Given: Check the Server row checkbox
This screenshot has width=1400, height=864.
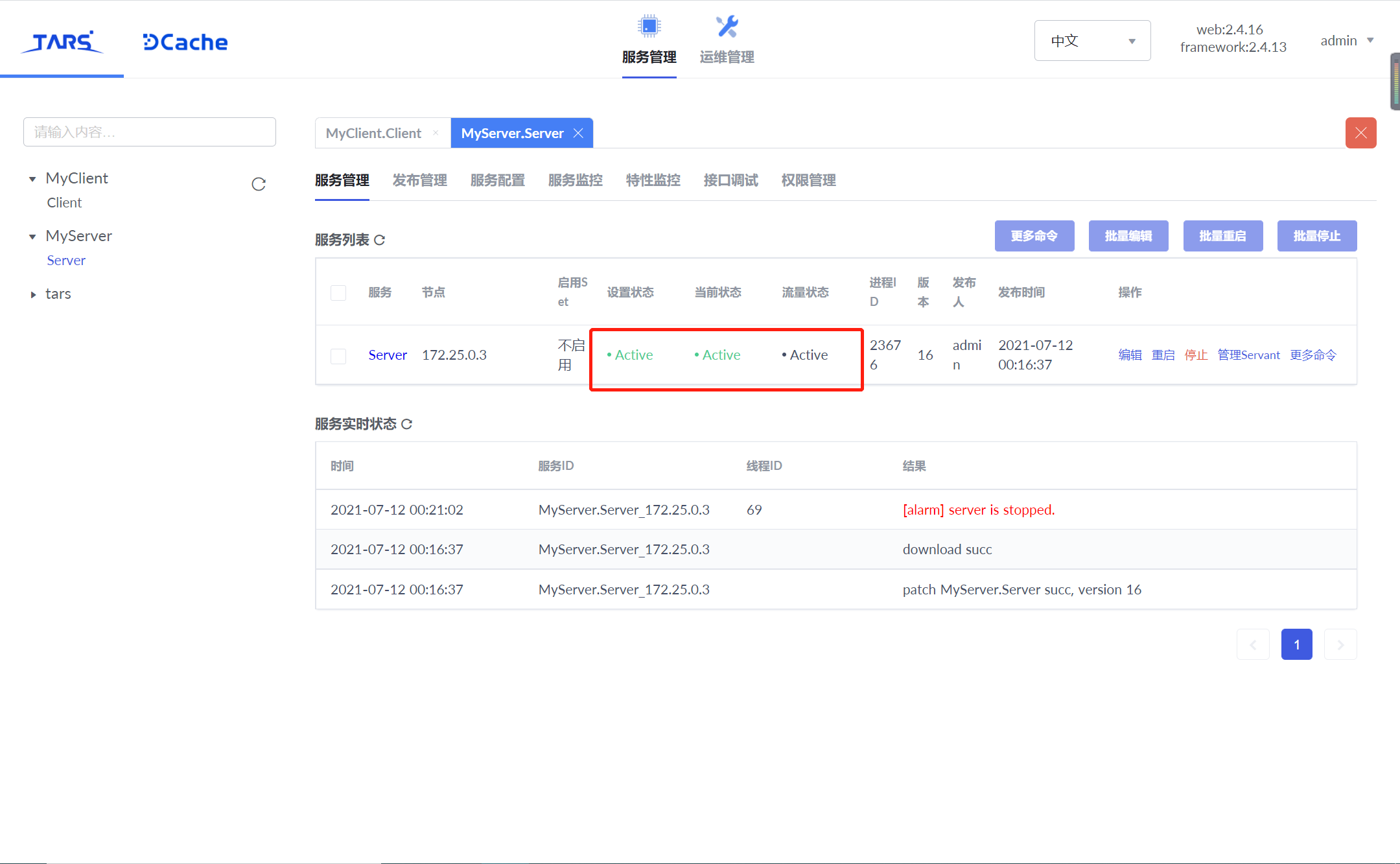Looking at the screenshot, I should click(x=338, y=356).
